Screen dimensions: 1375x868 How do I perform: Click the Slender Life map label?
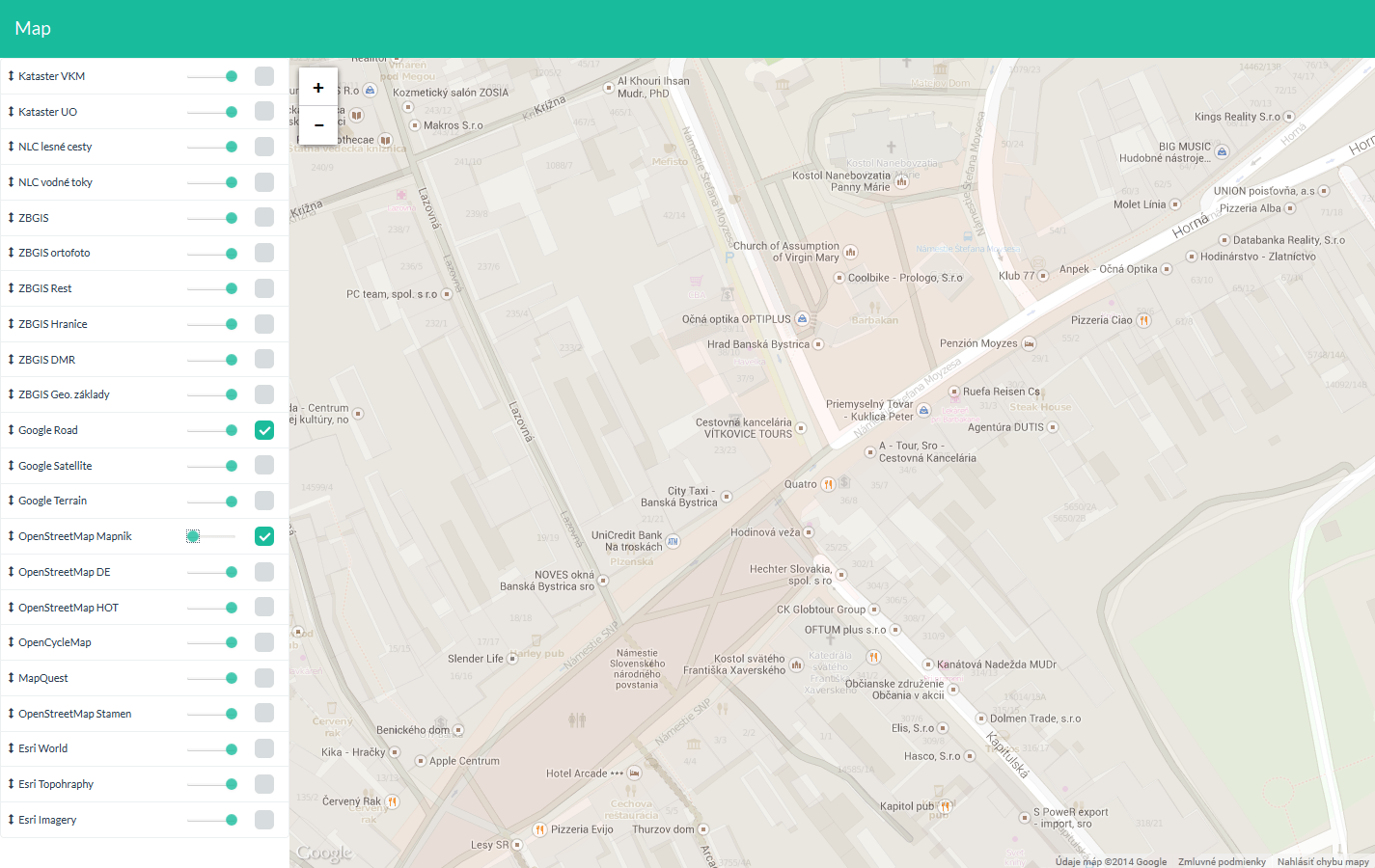pos(476,659)
